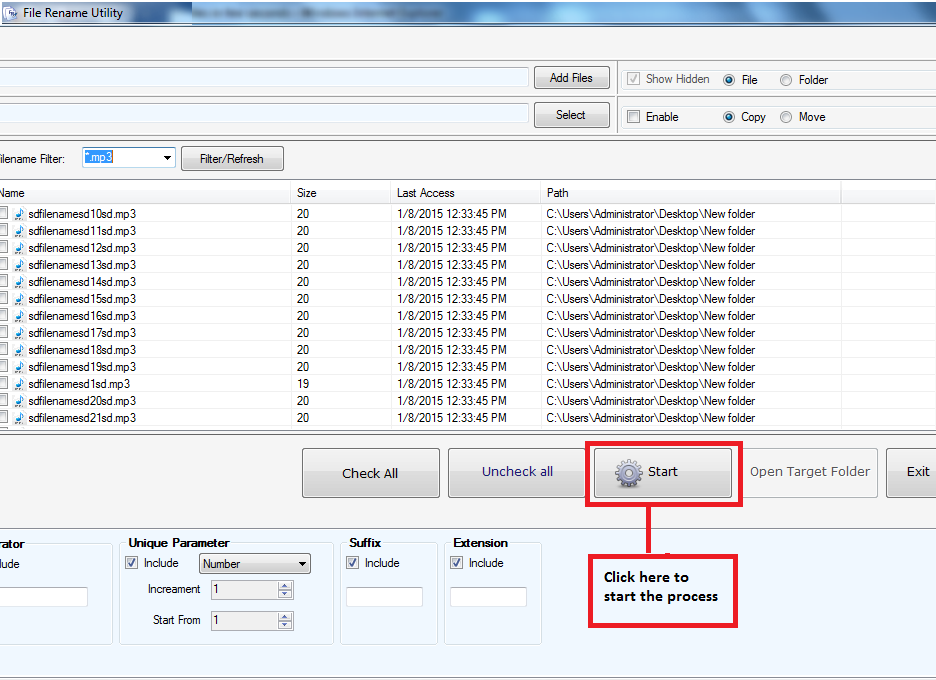Uncheck Include under Suffix
Screen dimensions: 936x680
353,562
